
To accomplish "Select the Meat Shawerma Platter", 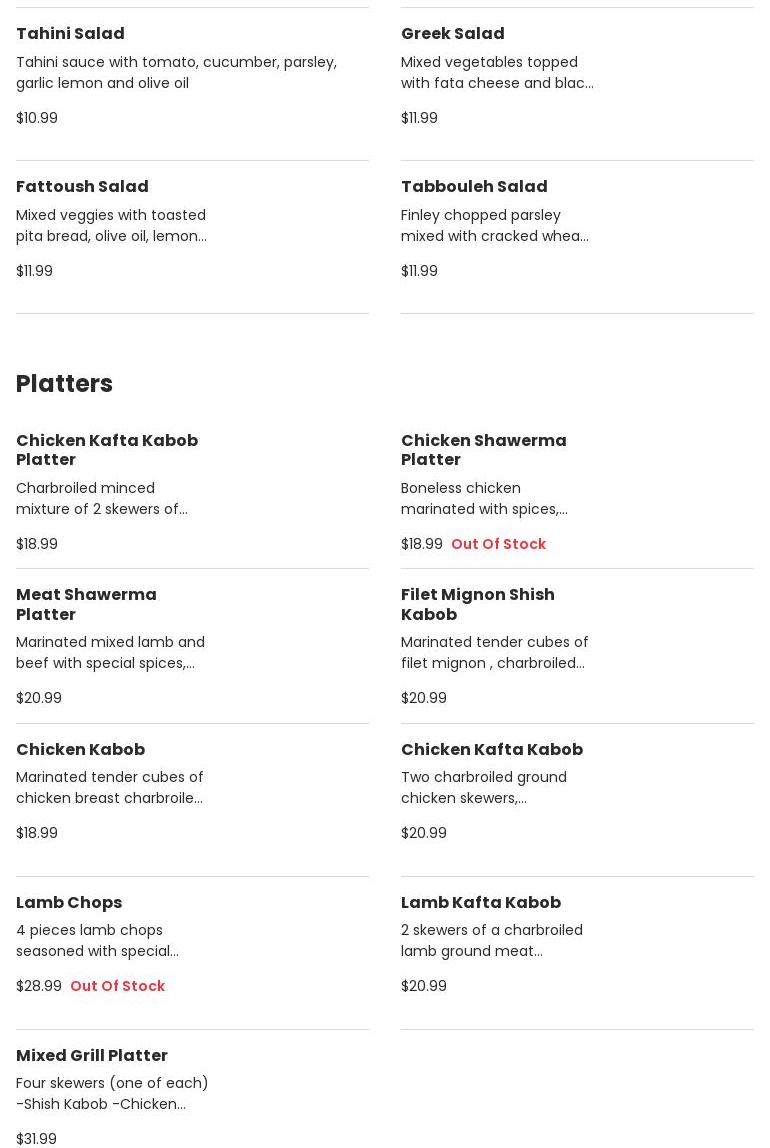I will click(86, 604).
